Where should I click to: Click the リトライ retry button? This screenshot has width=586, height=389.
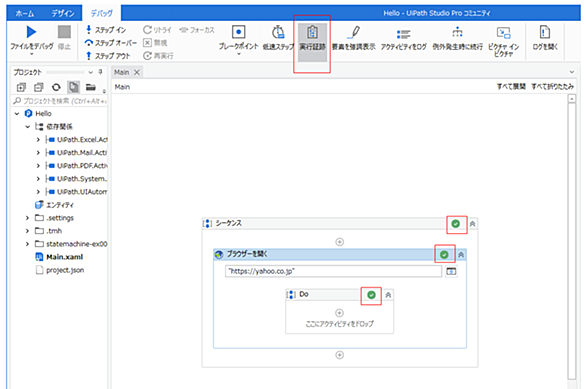coord(157,30)
